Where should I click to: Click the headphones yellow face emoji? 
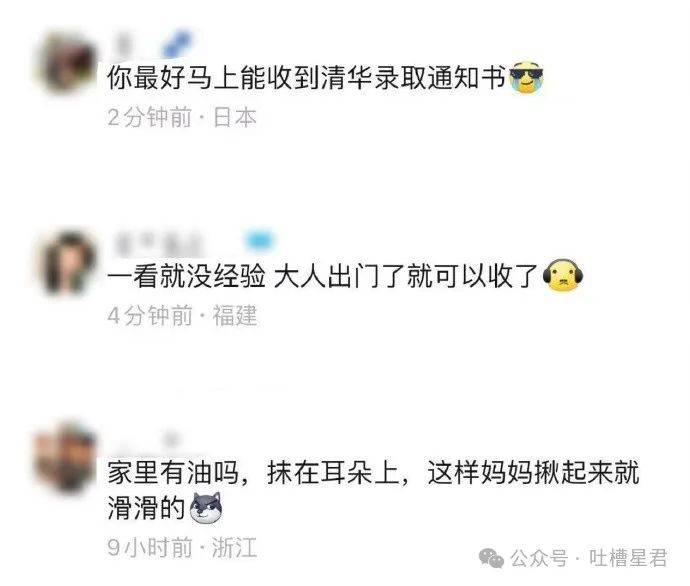pyautogui.click(x=563, y=276)
